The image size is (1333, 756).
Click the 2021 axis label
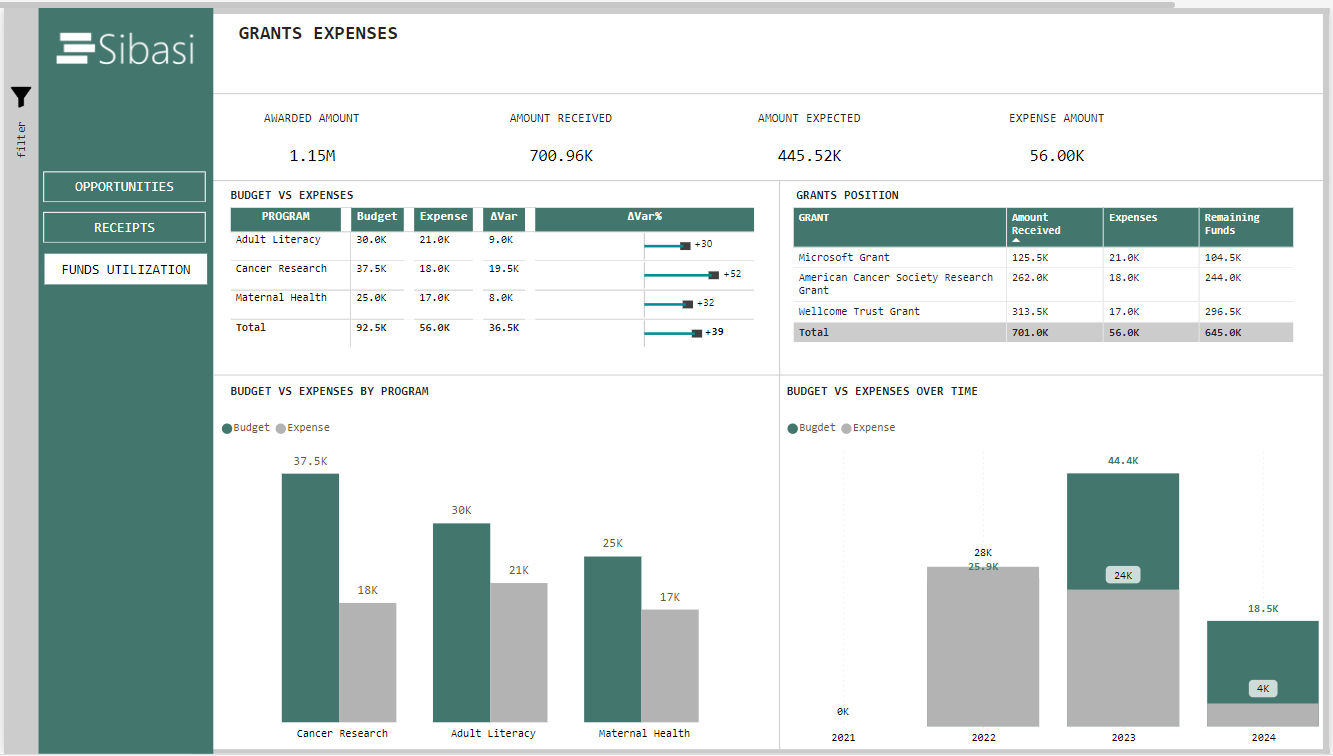tap(843, 738)
